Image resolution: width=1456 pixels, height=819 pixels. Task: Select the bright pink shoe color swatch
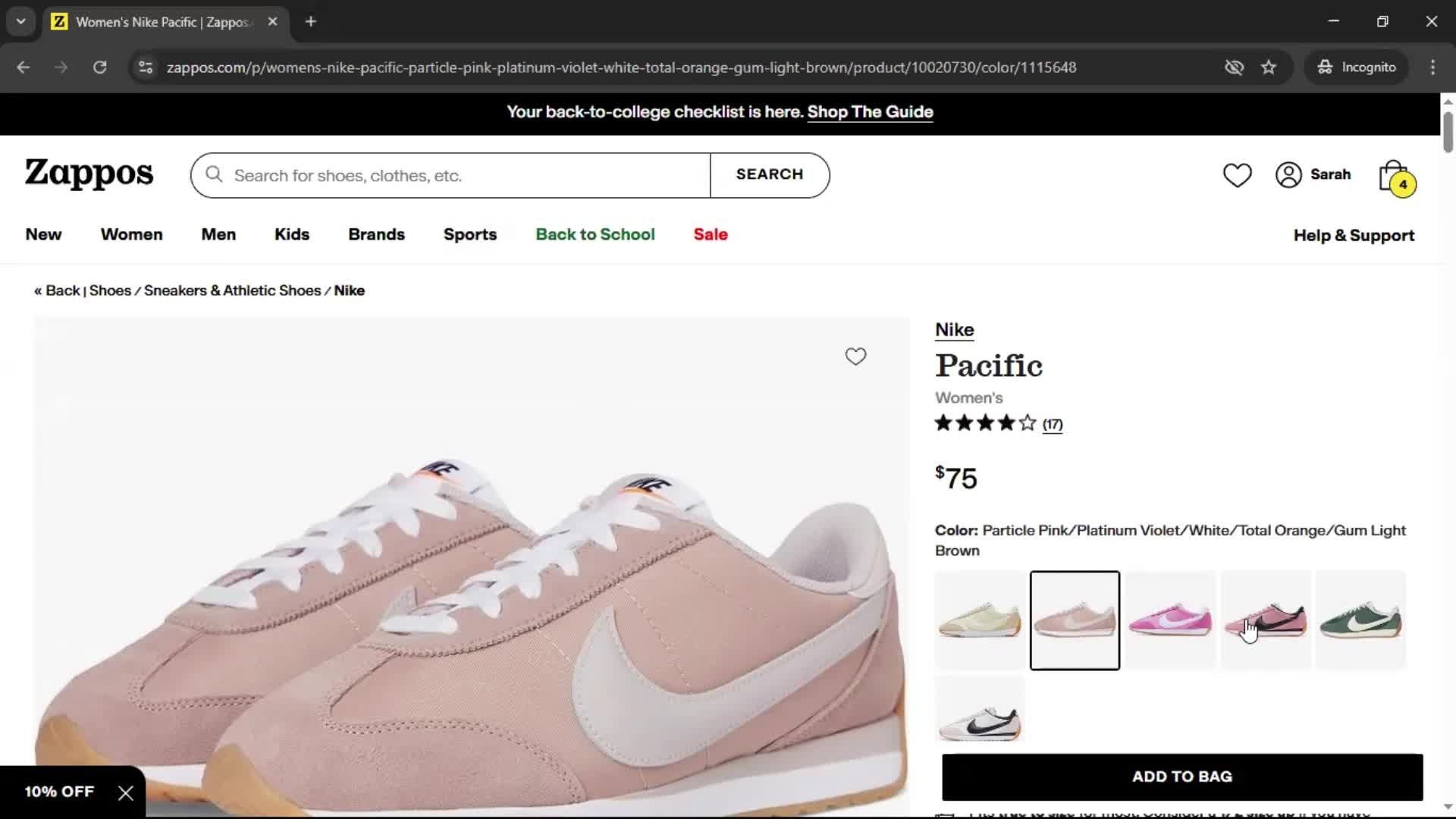(1170, 620)
